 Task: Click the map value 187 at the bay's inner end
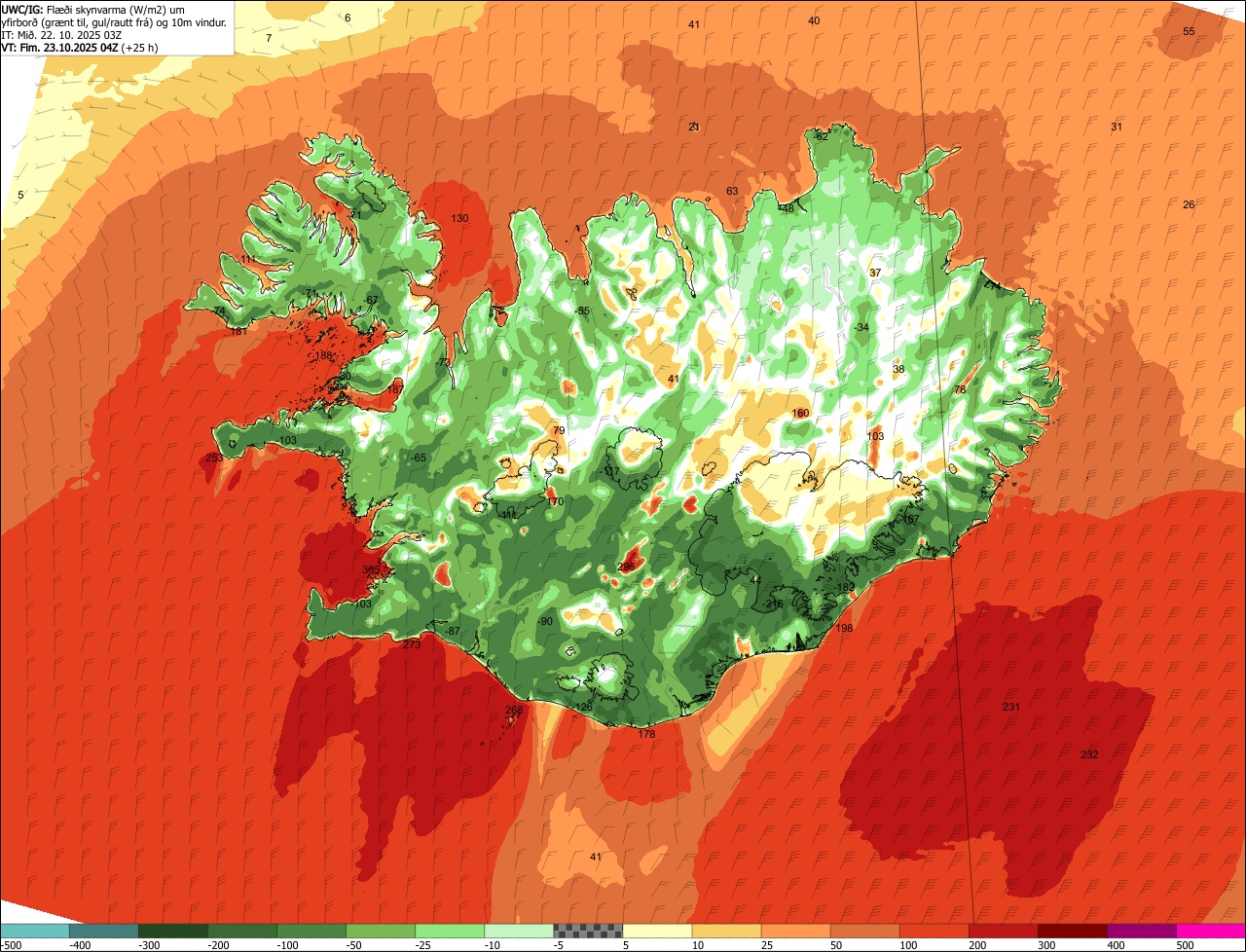tap(394, 389)
